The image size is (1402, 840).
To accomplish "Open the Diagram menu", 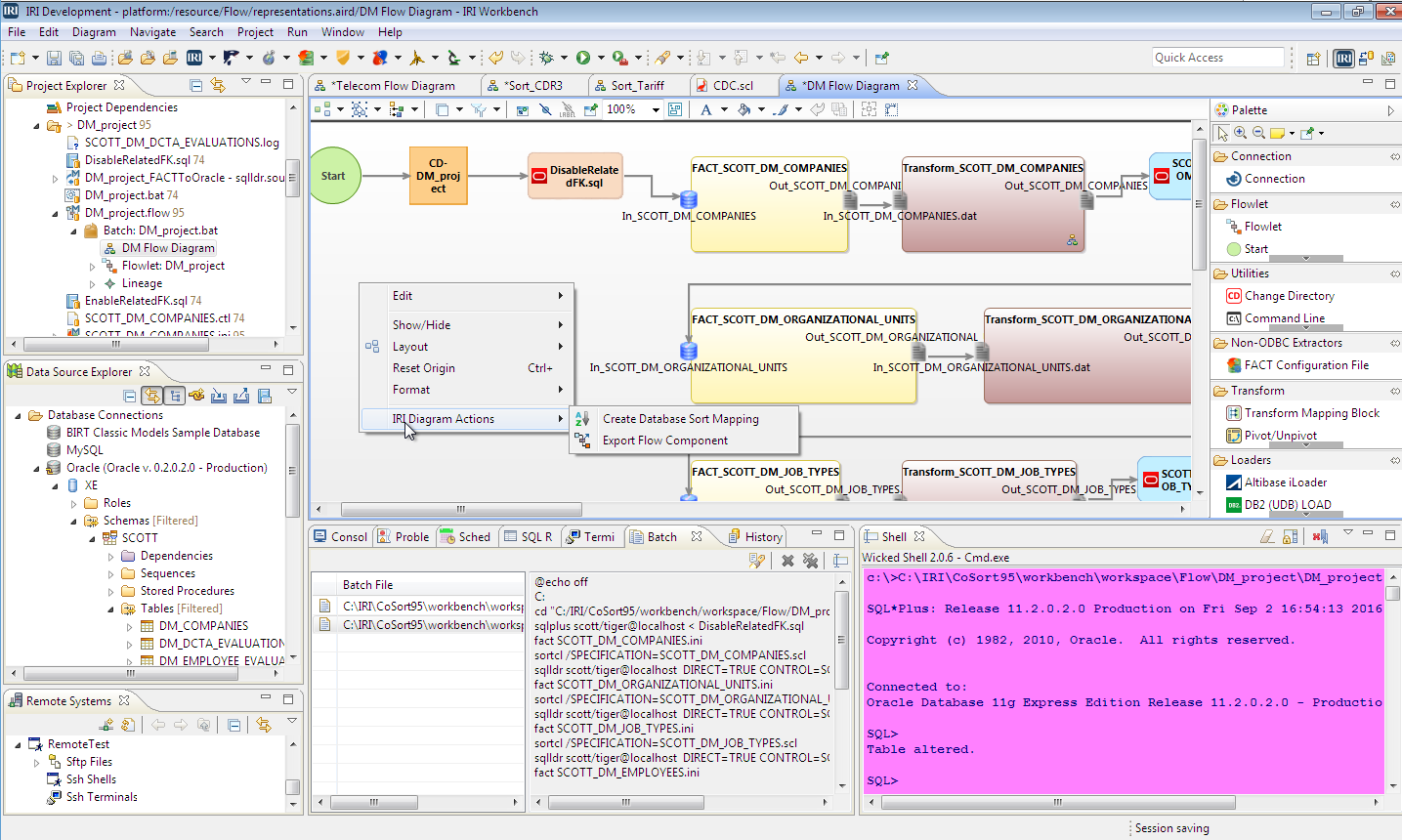I will (x=94, y=32).
